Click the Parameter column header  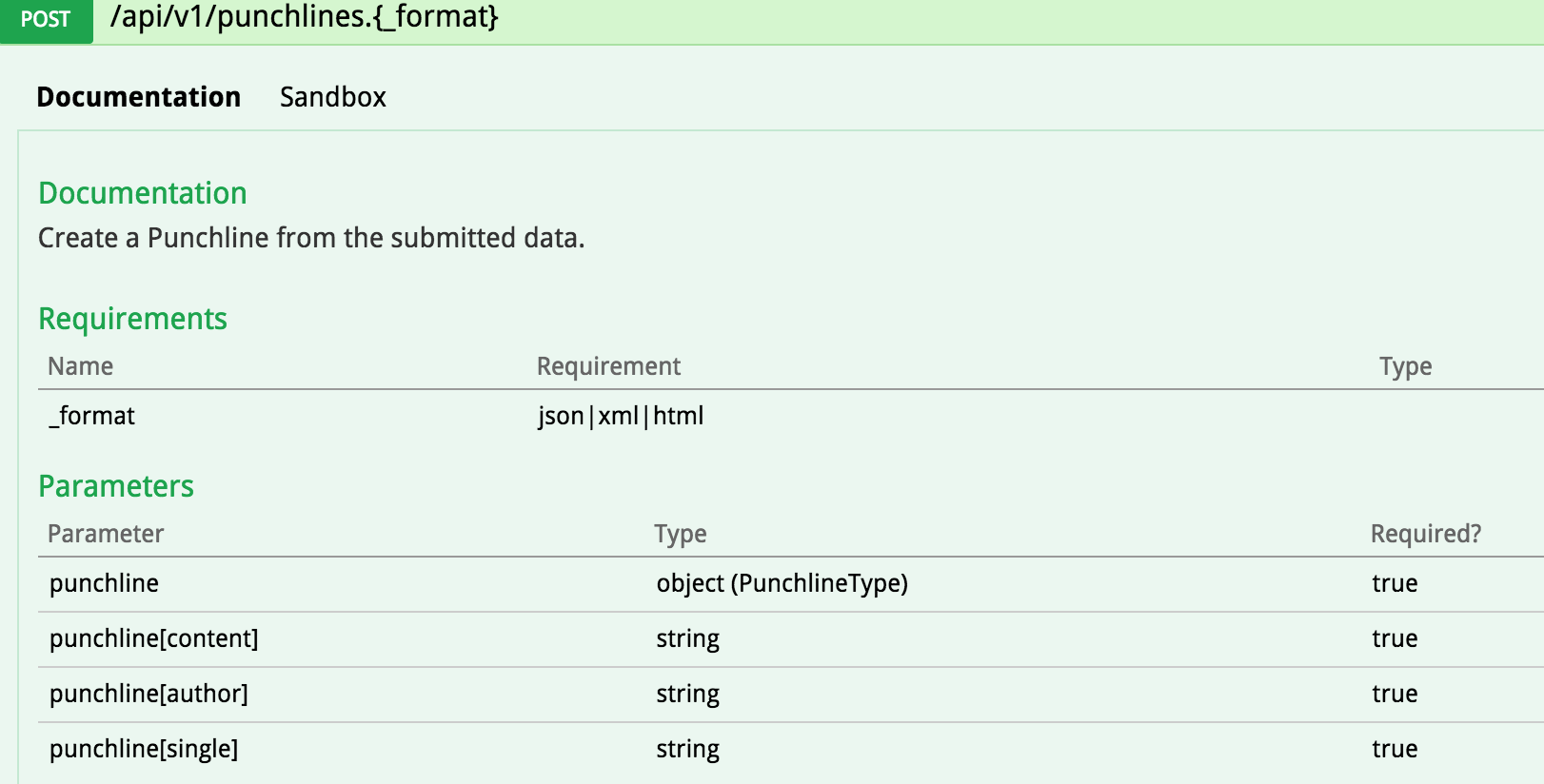(x=106, y=534)
